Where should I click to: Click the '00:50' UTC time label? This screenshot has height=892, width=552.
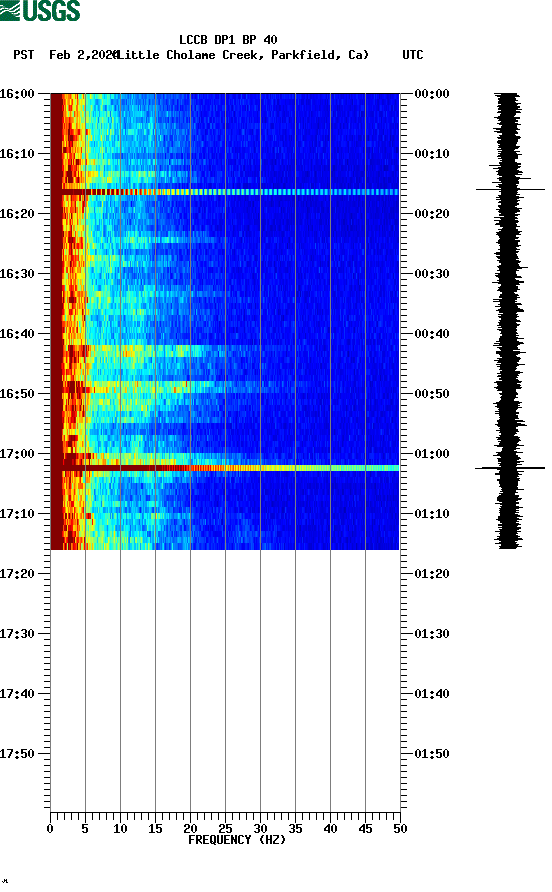(x=432, y=394)
